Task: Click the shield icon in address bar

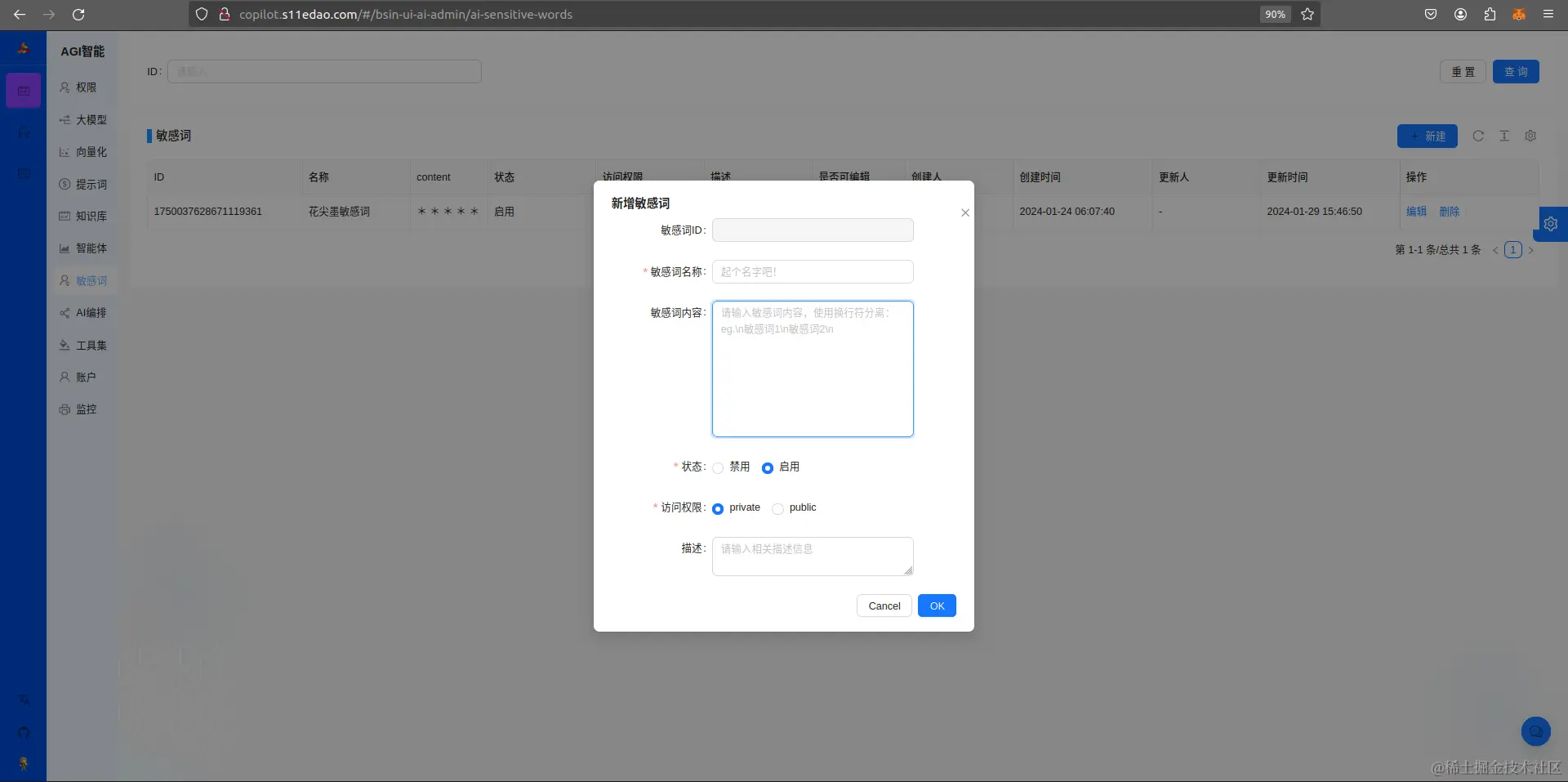Action: pos(202,15)
